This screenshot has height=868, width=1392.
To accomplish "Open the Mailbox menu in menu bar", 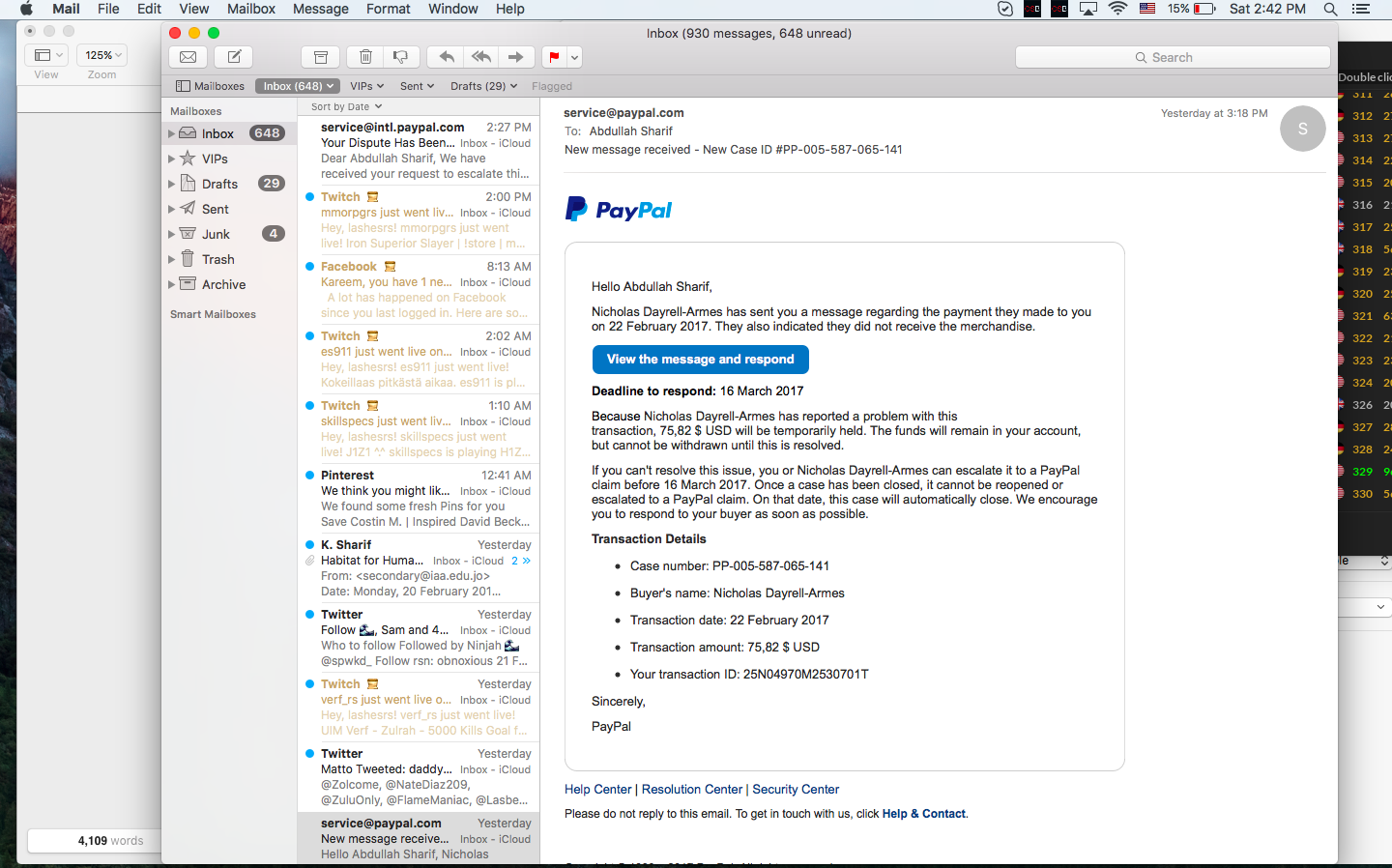I will (x=251, y=9).
